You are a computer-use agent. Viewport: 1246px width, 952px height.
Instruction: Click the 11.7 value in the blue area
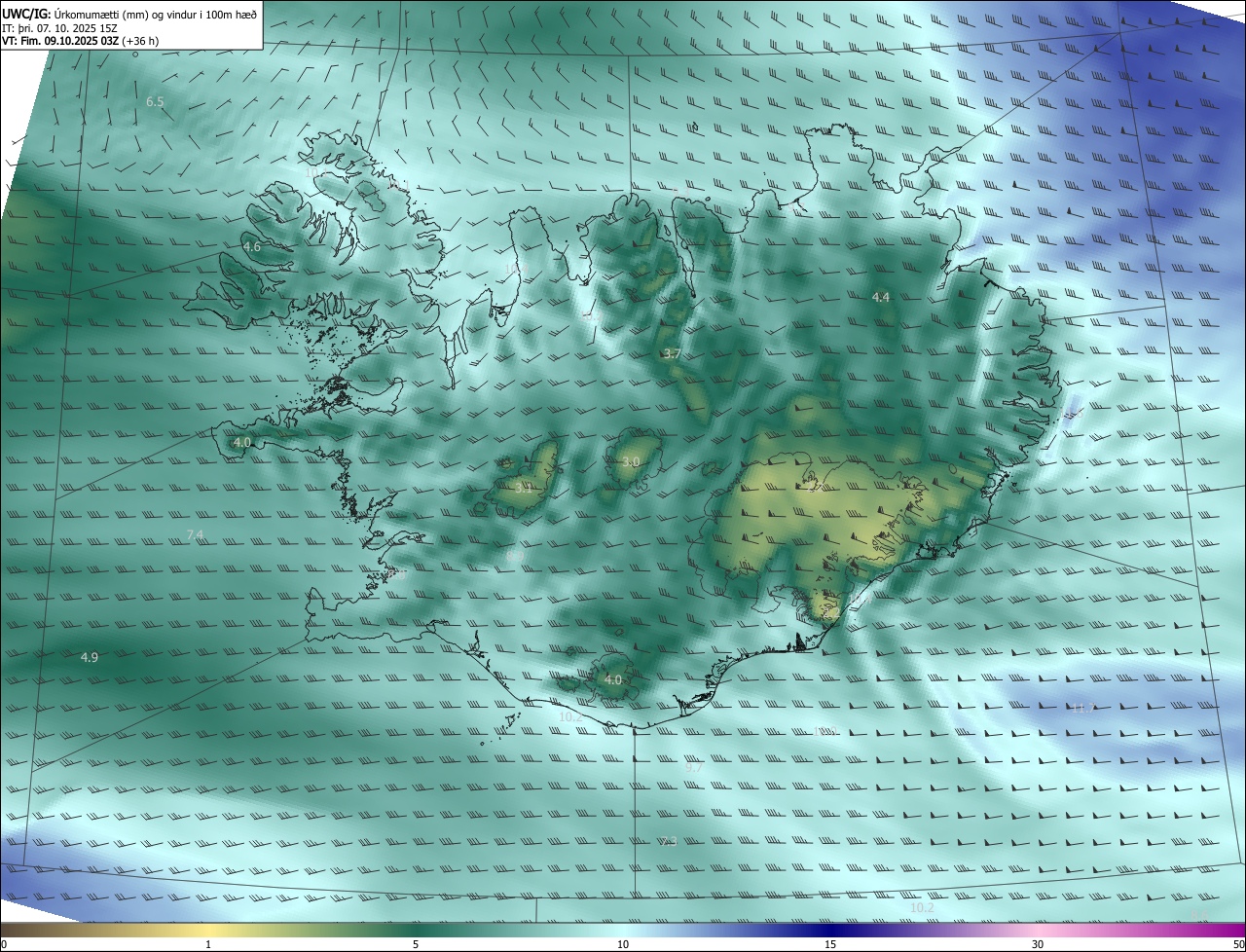tap(1082, 708)
